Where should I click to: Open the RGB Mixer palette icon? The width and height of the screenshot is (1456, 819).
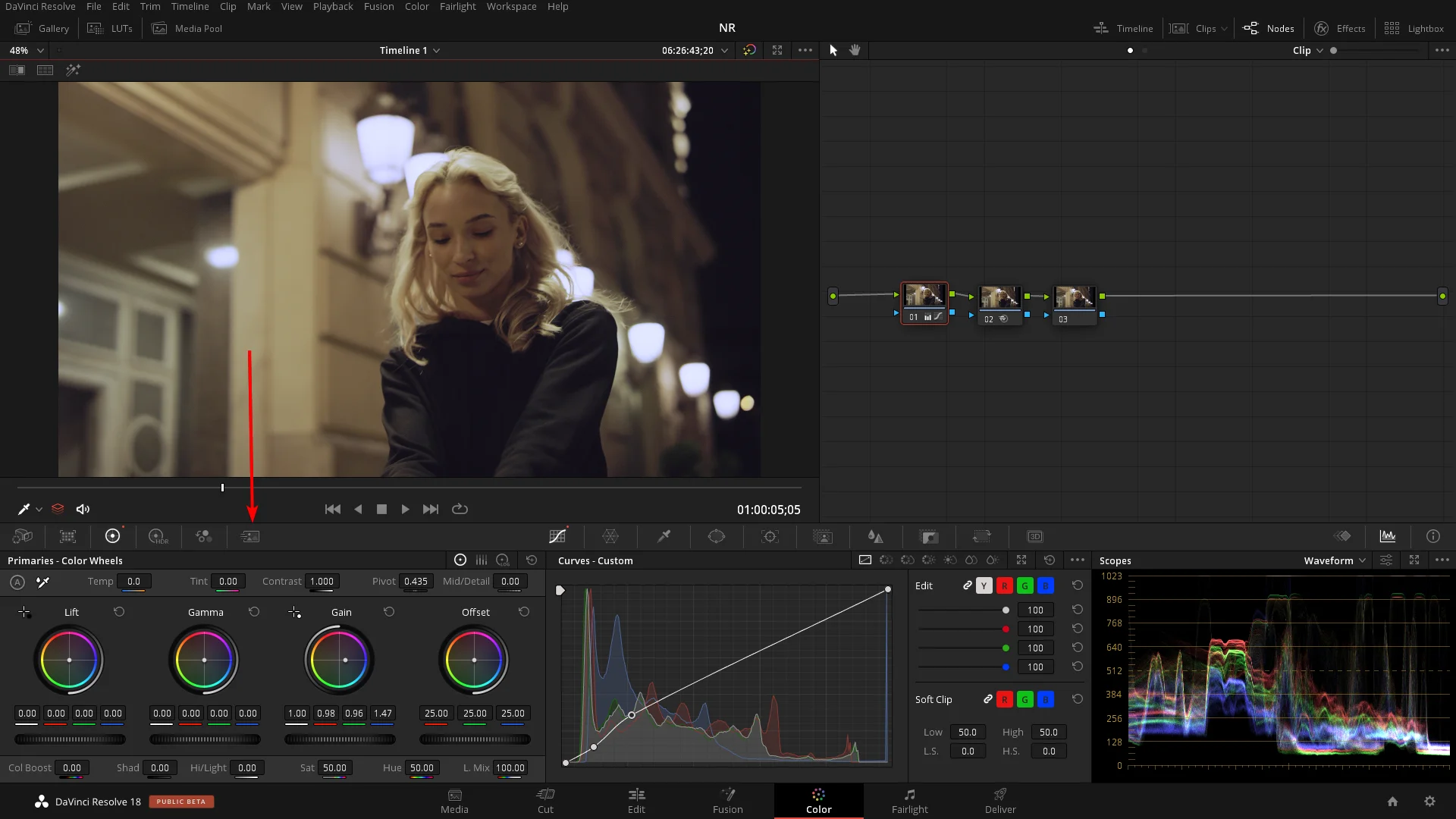pyautogui.click(x=203, y=536)
